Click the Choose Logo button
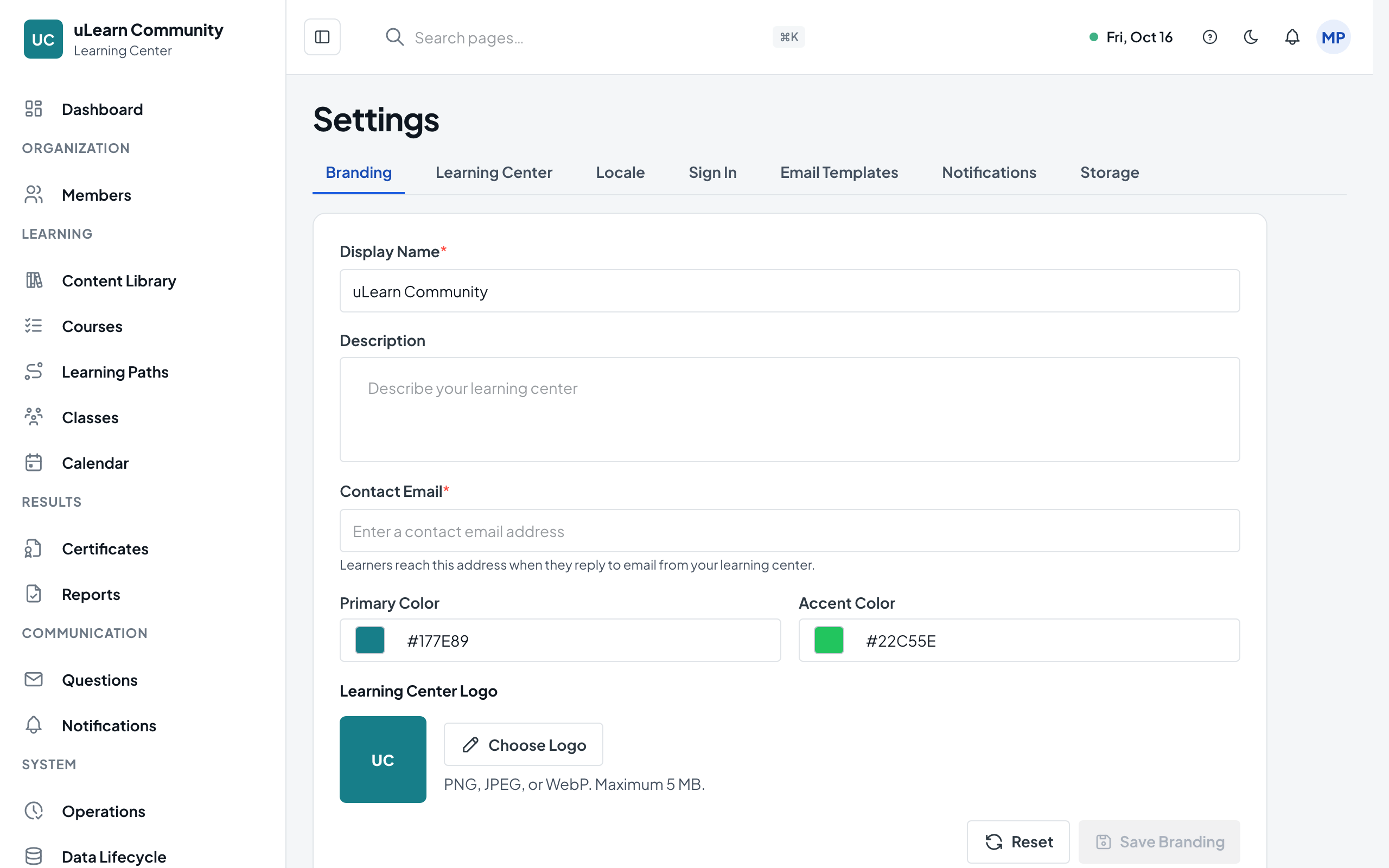1389x868 pixels. [524, 744]
